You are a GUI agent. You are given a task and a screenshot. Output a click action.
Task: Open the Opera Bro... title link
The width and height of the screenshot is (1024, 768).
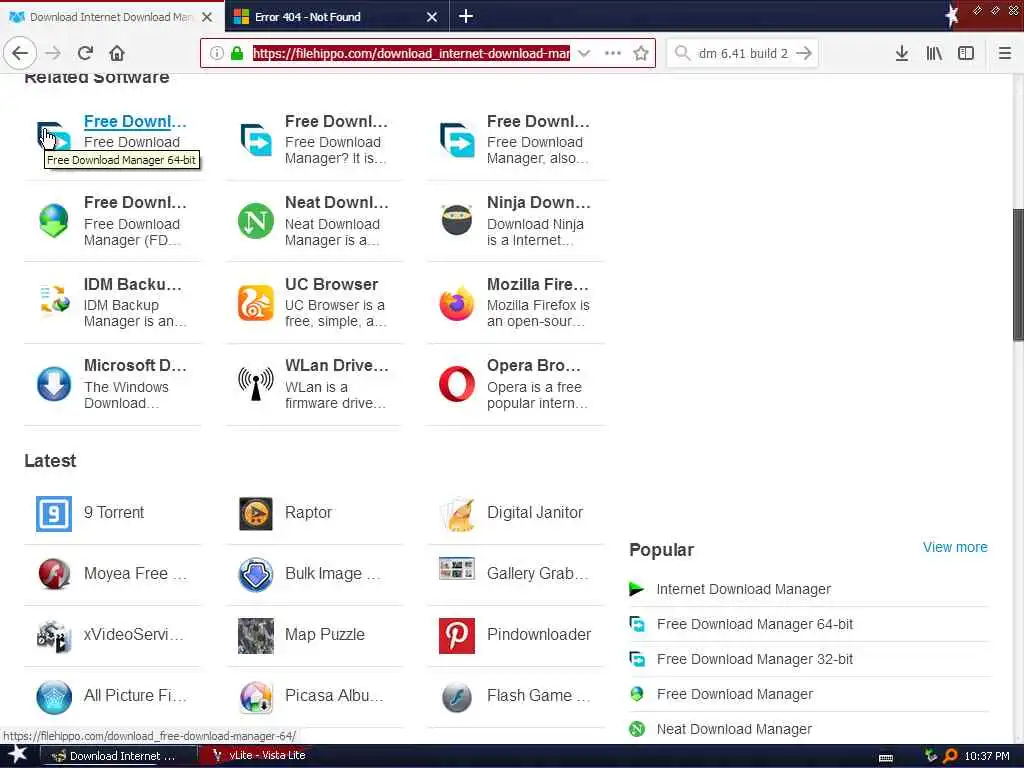pos(533,365)
